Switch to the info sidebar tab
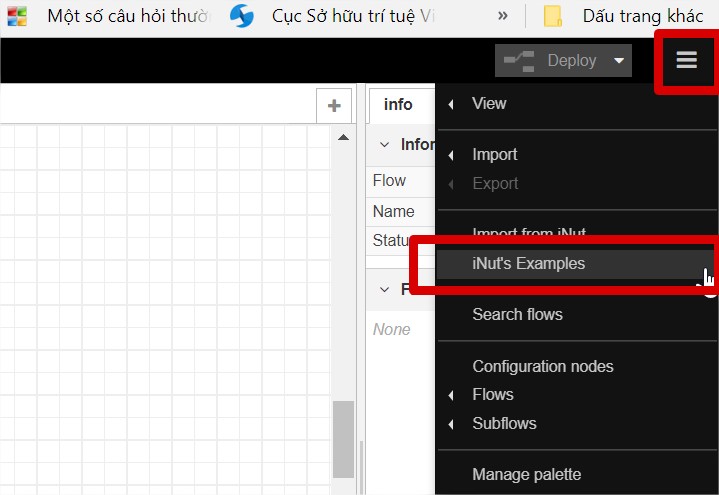719x495 pixels. (x=398, y=104)
